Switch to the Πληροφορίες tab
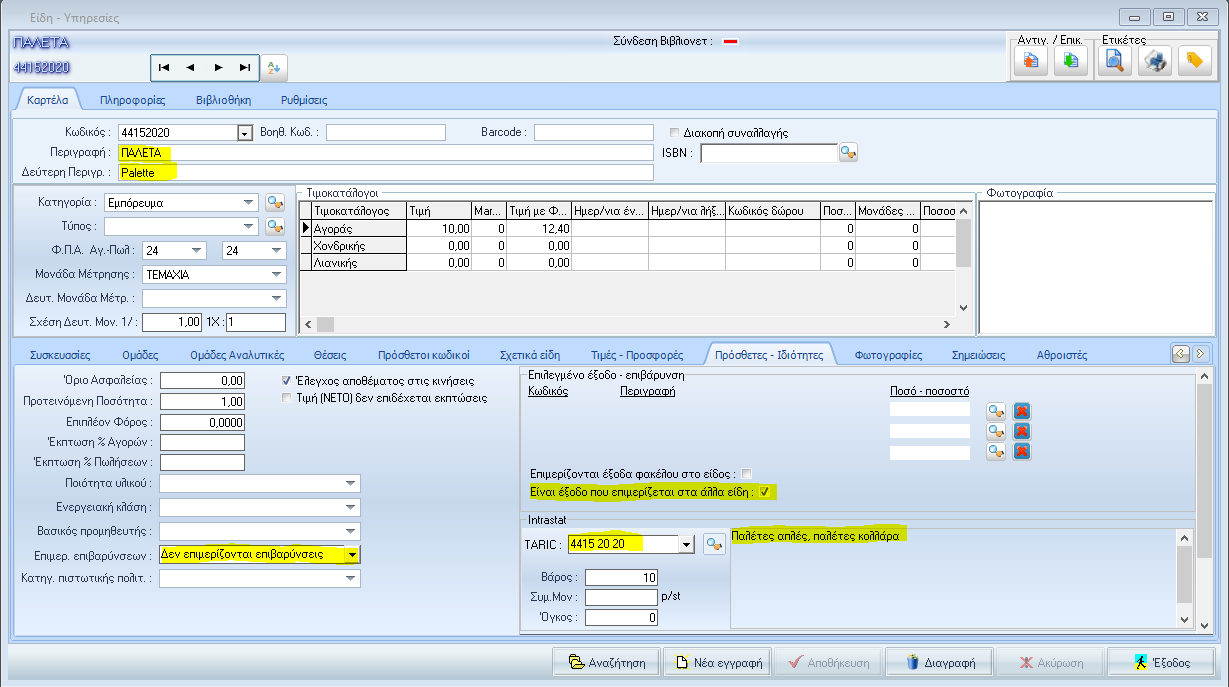The width and height of the screenshot is (1229, 687). 132,100
